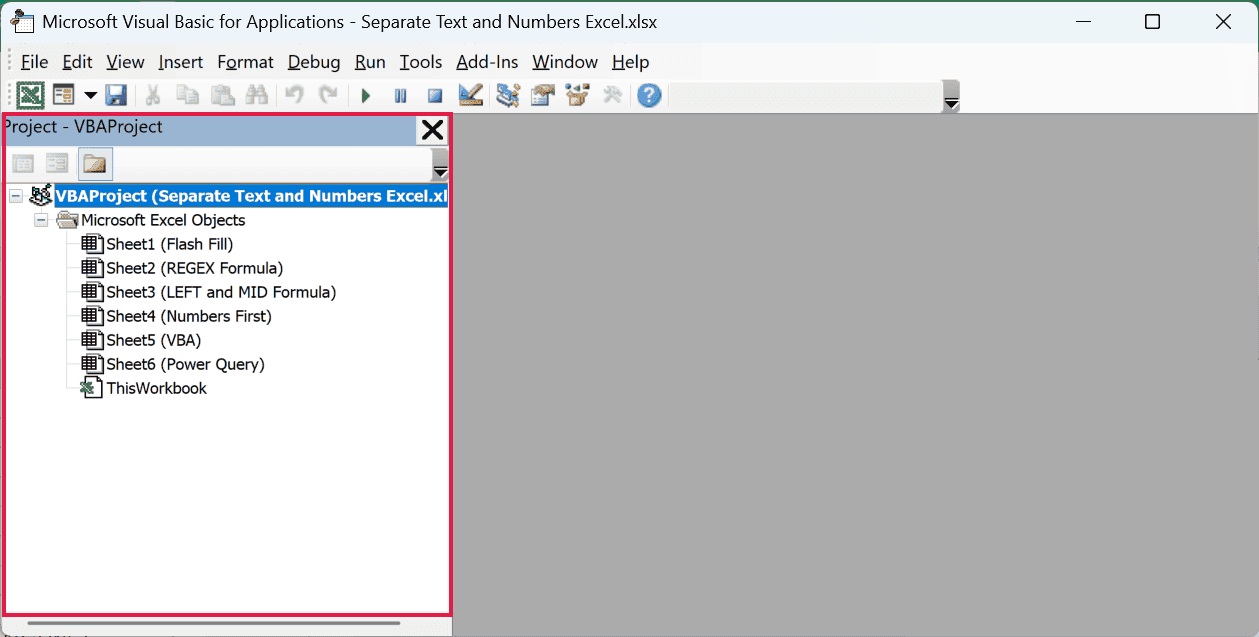
Task: Run macro with green play icon
Action: point(366,96)
